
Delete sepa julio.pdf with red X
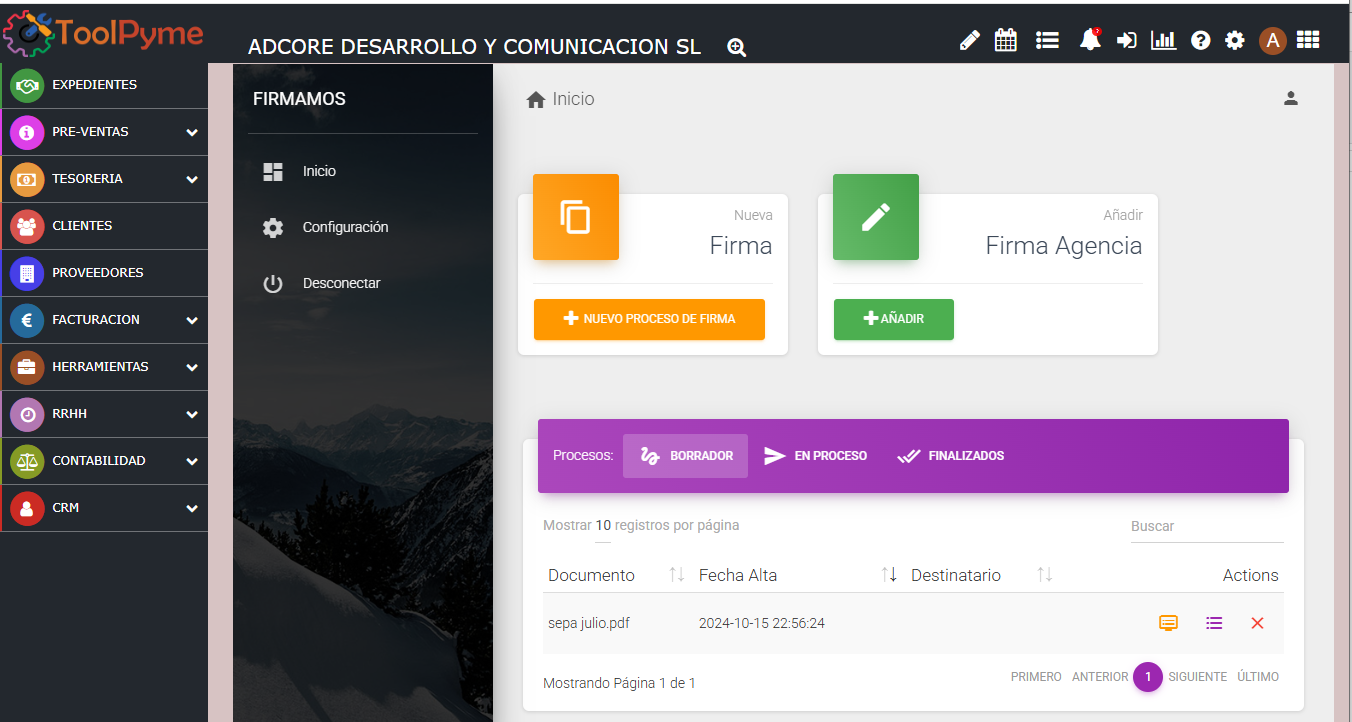pos(1257,623)
